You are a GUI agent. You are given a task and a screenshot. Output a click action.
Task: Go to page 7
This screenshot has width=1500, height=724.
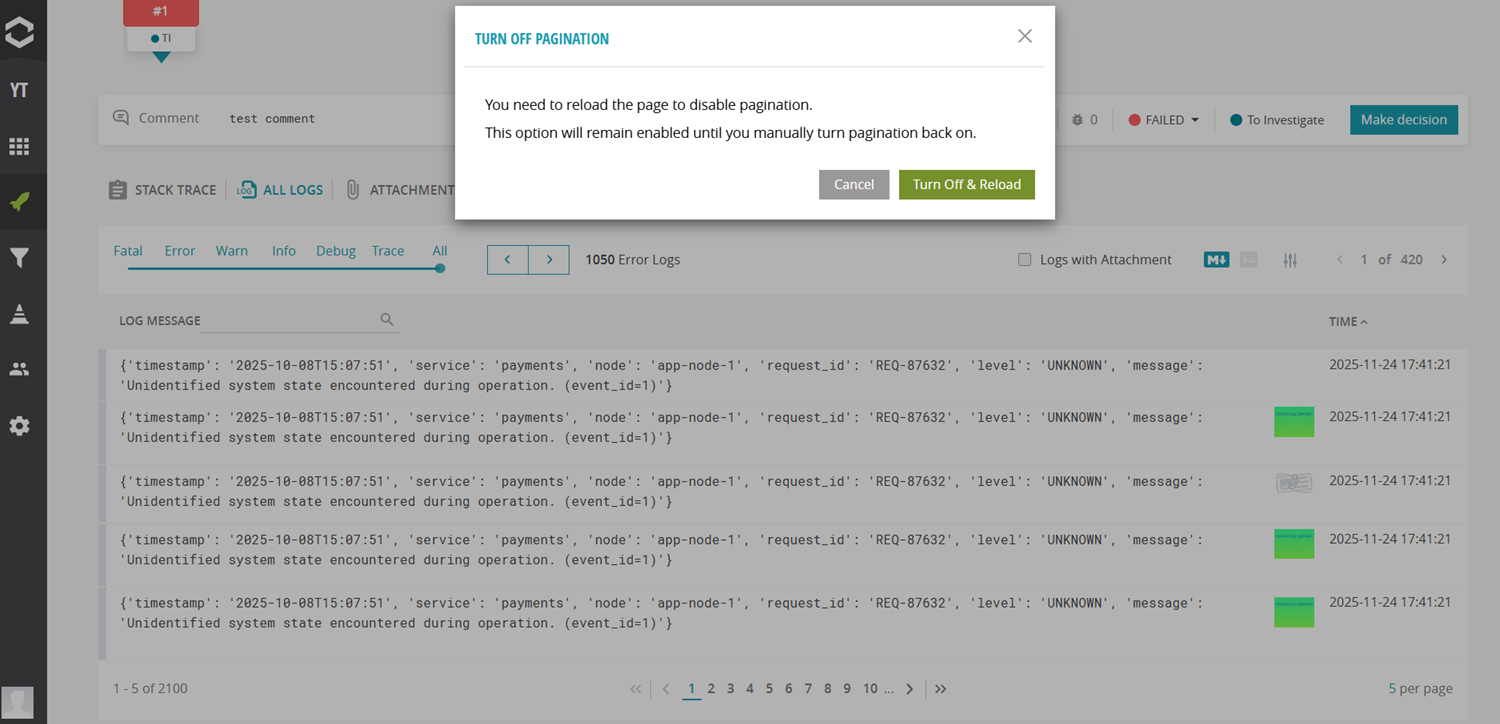[808, 689]
